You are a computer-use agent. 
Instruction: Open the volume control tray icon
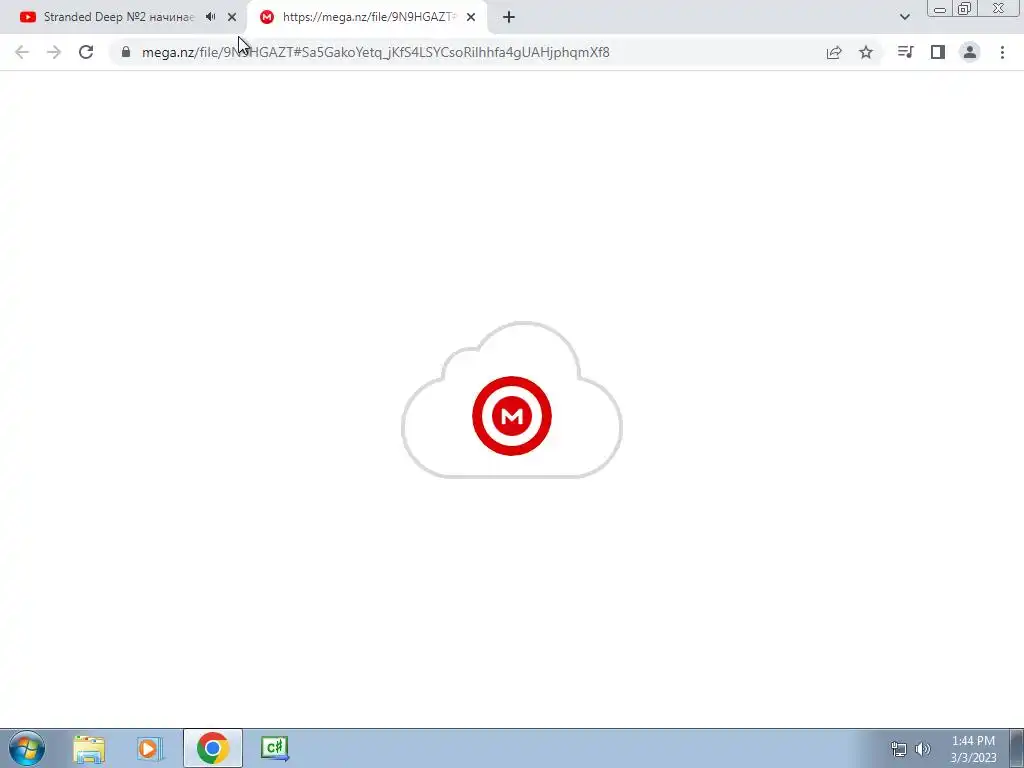click(x=923, y=749)
